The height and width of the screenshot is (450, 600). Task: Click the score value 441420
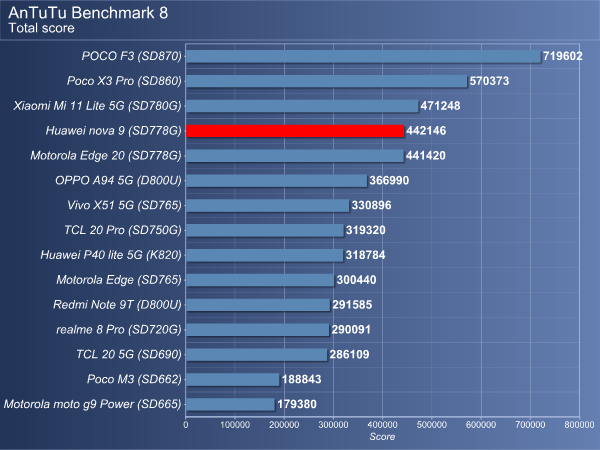coord(426,156)
